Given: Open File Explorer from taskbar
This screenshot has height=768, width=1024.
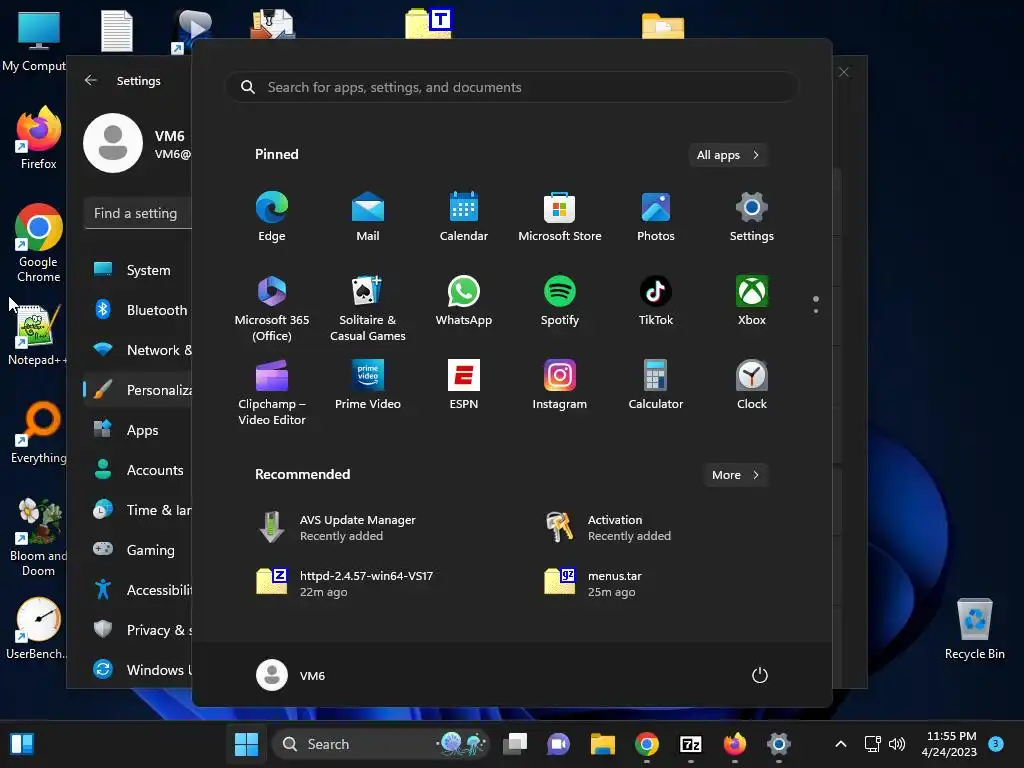Looking at the screenshot, I should (x=603, y=744).
